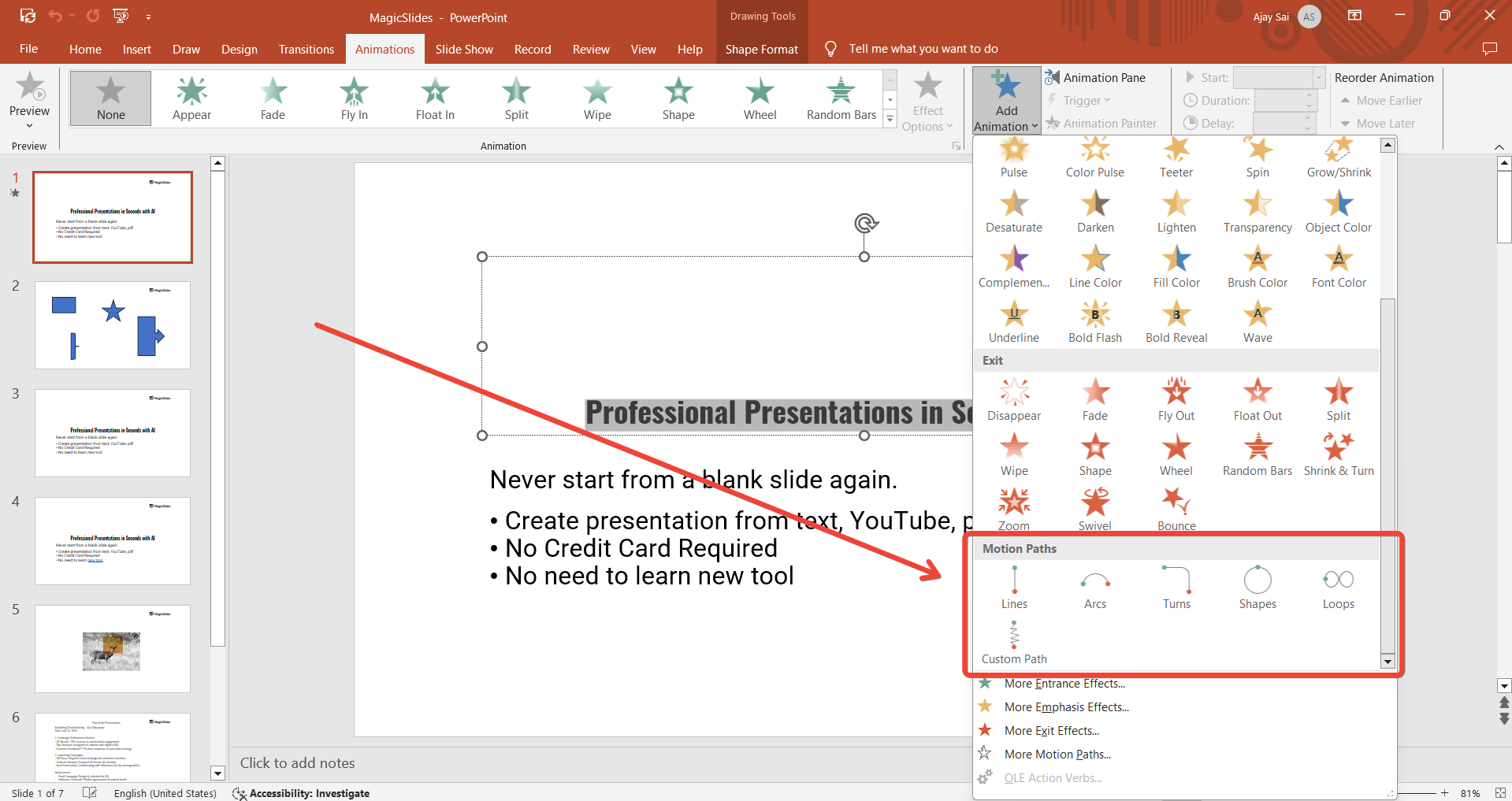Open the Slide Show tab
Image resolution: width=1512 pixels, height=801 pixels.
point(463,49)
